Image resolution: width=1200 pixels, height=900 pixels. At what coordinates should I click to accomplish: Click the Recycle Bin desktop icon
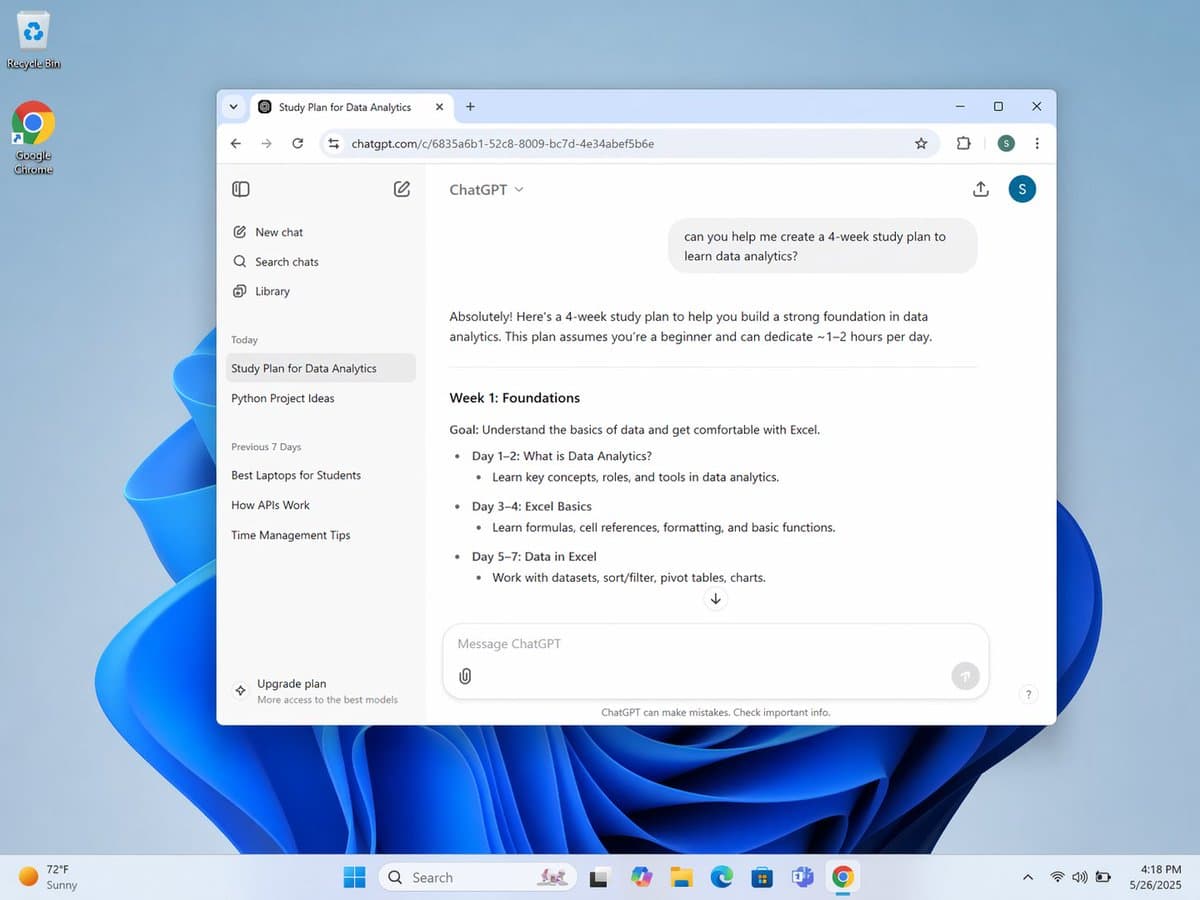pyautogui.click(x=33, y=41)
